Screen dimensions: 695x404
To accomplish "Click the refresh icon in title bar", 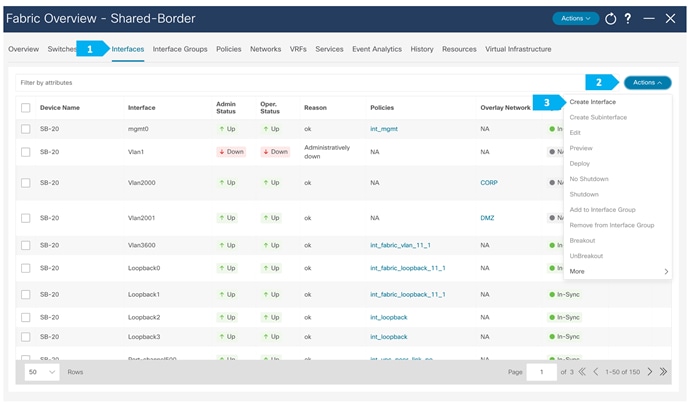I will coord(610,19).
